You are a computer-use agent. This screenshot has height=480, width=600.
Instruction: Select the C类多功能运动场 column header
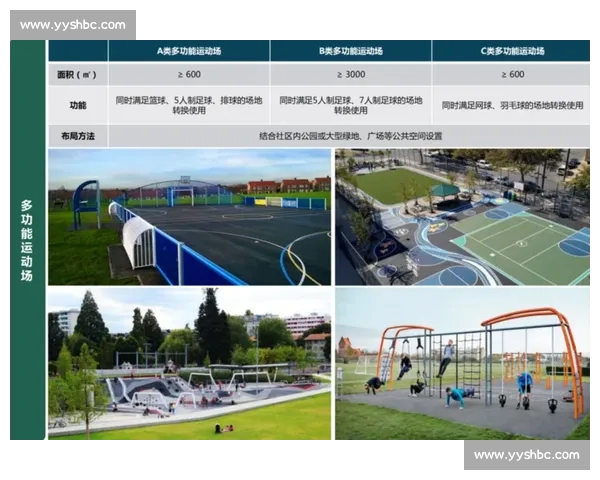tap(510, 51)
